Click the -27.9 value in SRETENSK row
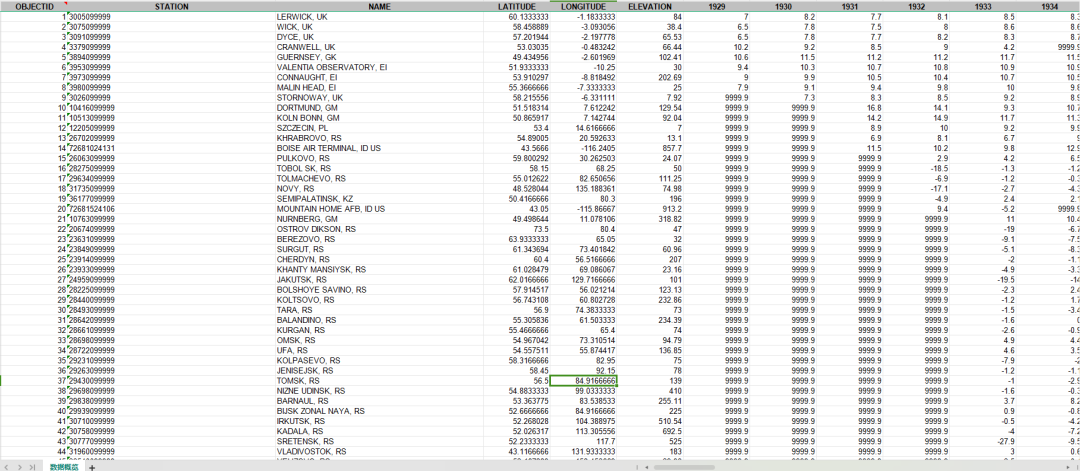Image resolution: width=1080 pixels, height=471 pixels. [984, 441]
